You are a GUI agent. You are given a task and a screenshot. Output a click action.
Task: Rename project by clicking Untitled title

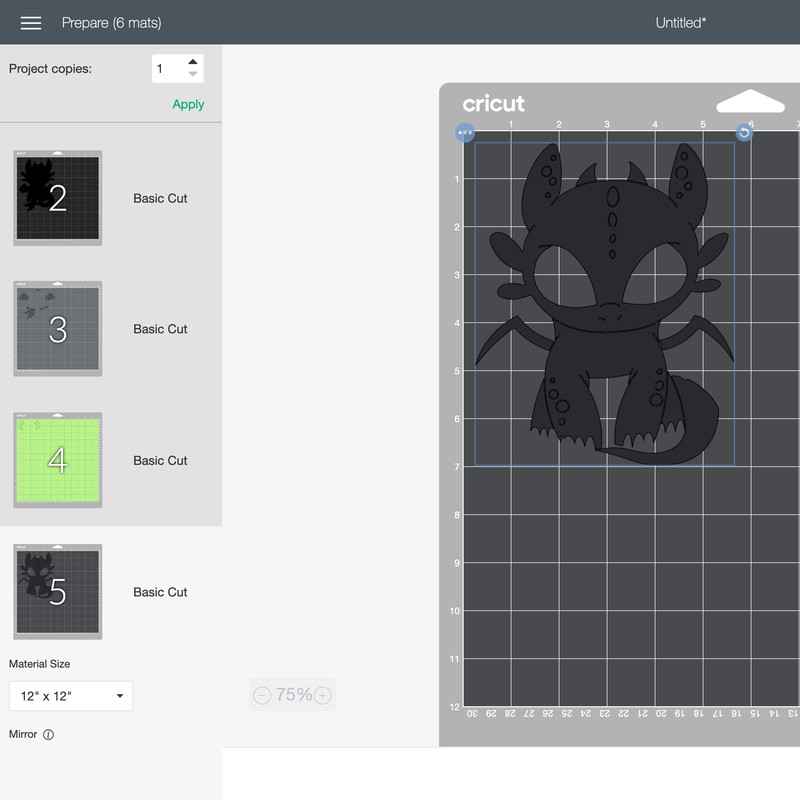pyautogui.click(x=679, y=22)
